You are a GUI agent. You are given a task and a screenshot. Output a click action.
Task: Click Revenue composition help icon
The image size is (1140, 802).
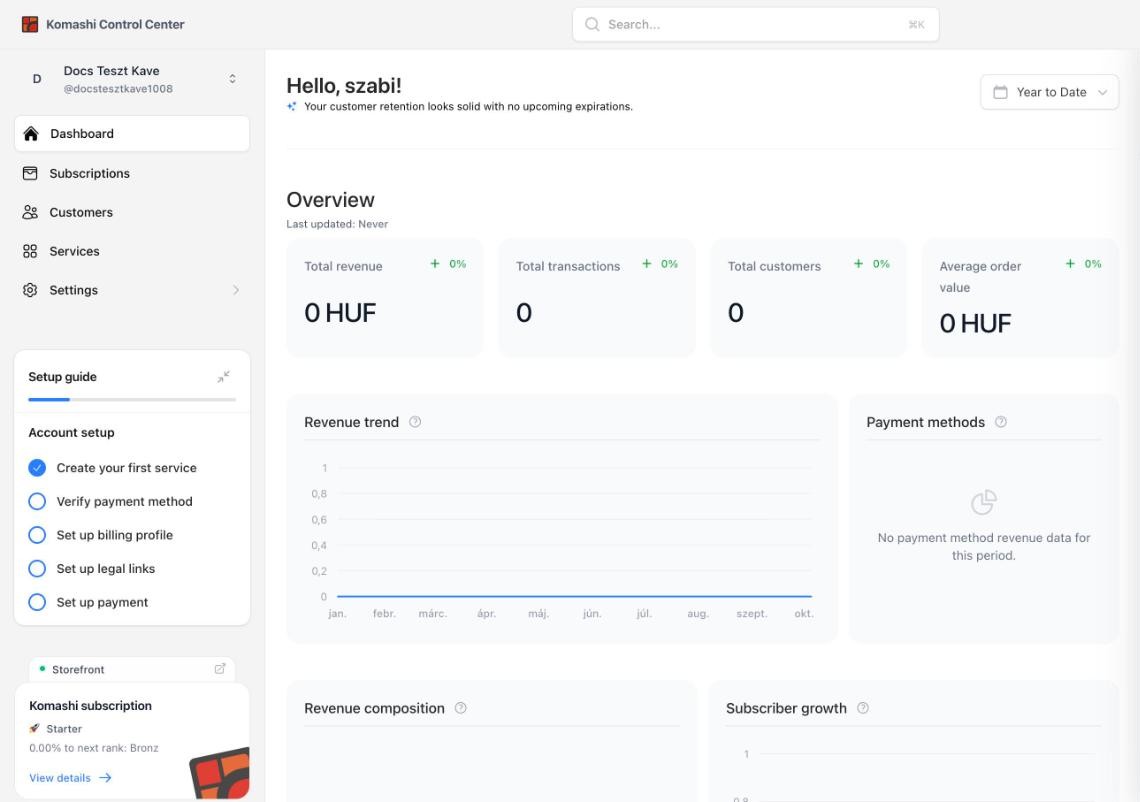click(x=460, y=708)
